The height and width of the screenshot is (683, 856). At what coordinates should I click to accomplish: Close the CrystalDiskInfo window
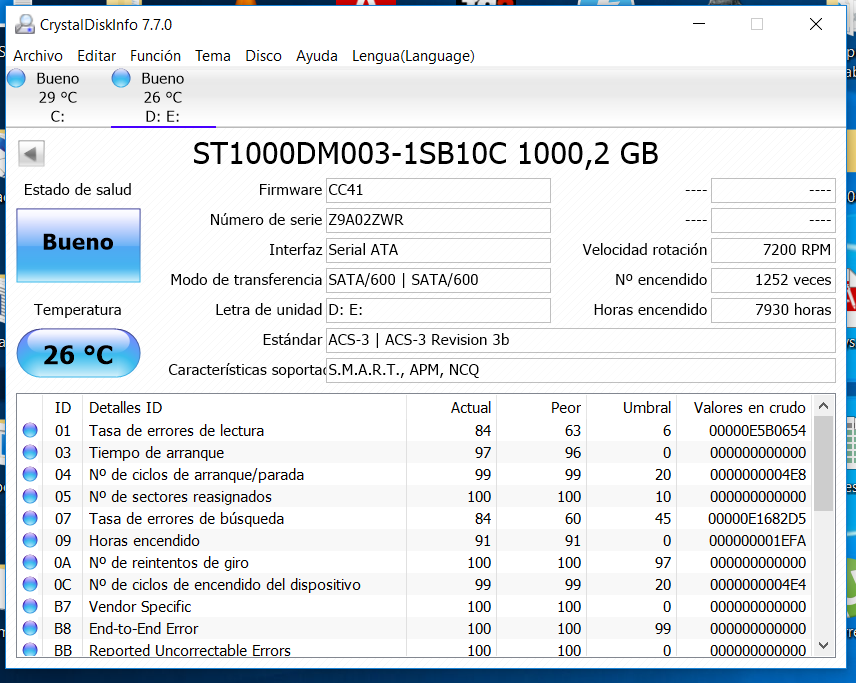point(816,24)
